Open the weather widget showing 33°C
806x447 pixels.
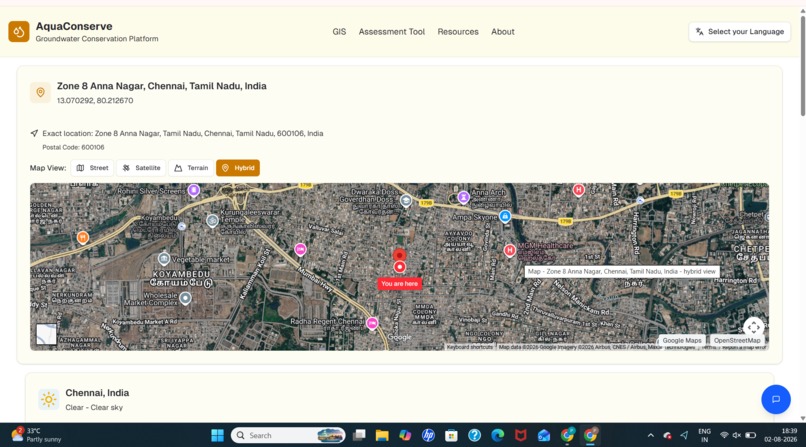click(36, 435)
